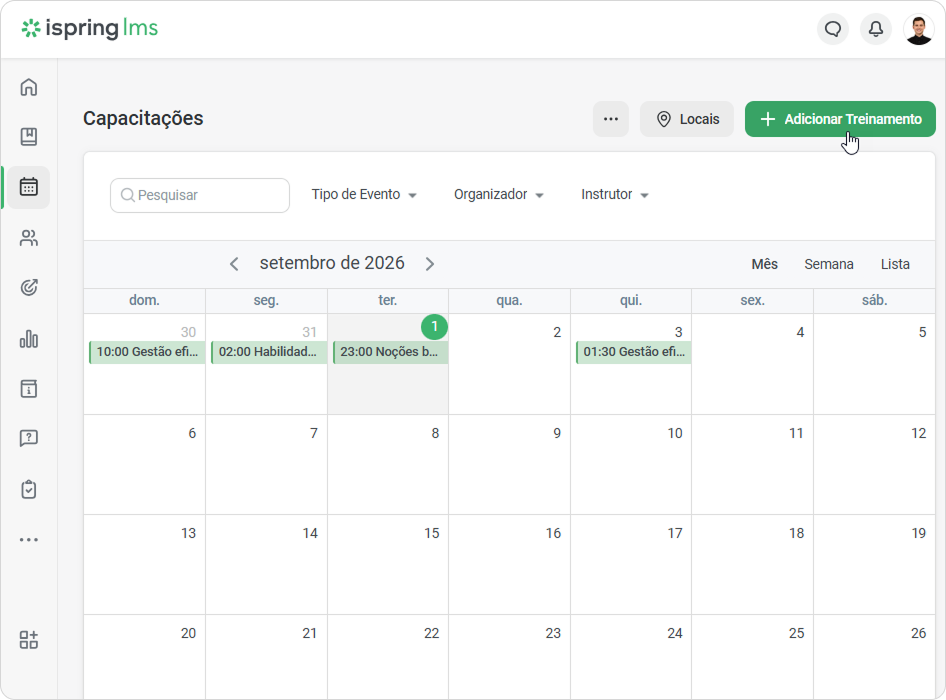
Task: Open the add apps grid icon
Action: click(x=28, y=640)
